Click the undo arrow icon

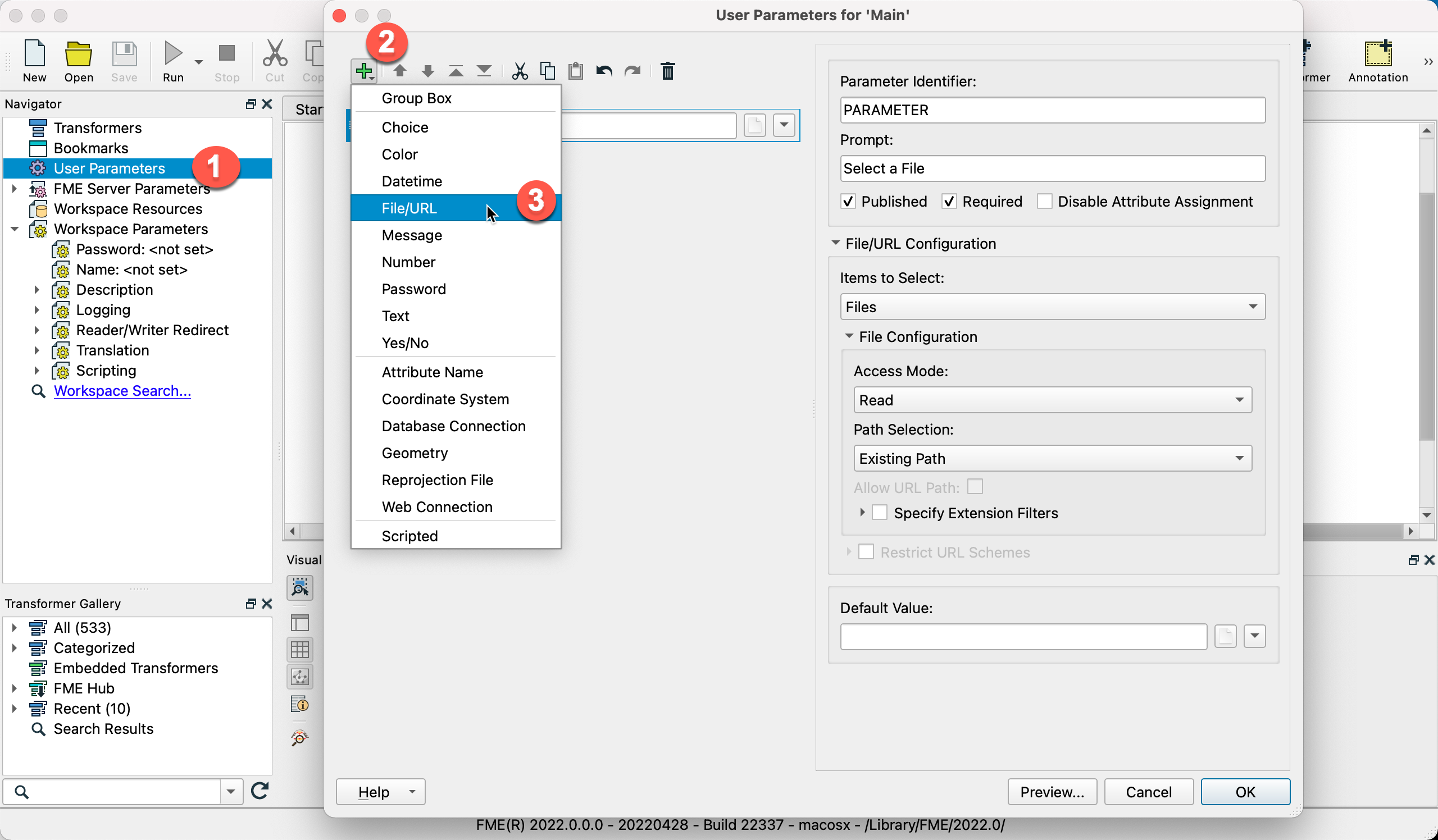(604, 71)
